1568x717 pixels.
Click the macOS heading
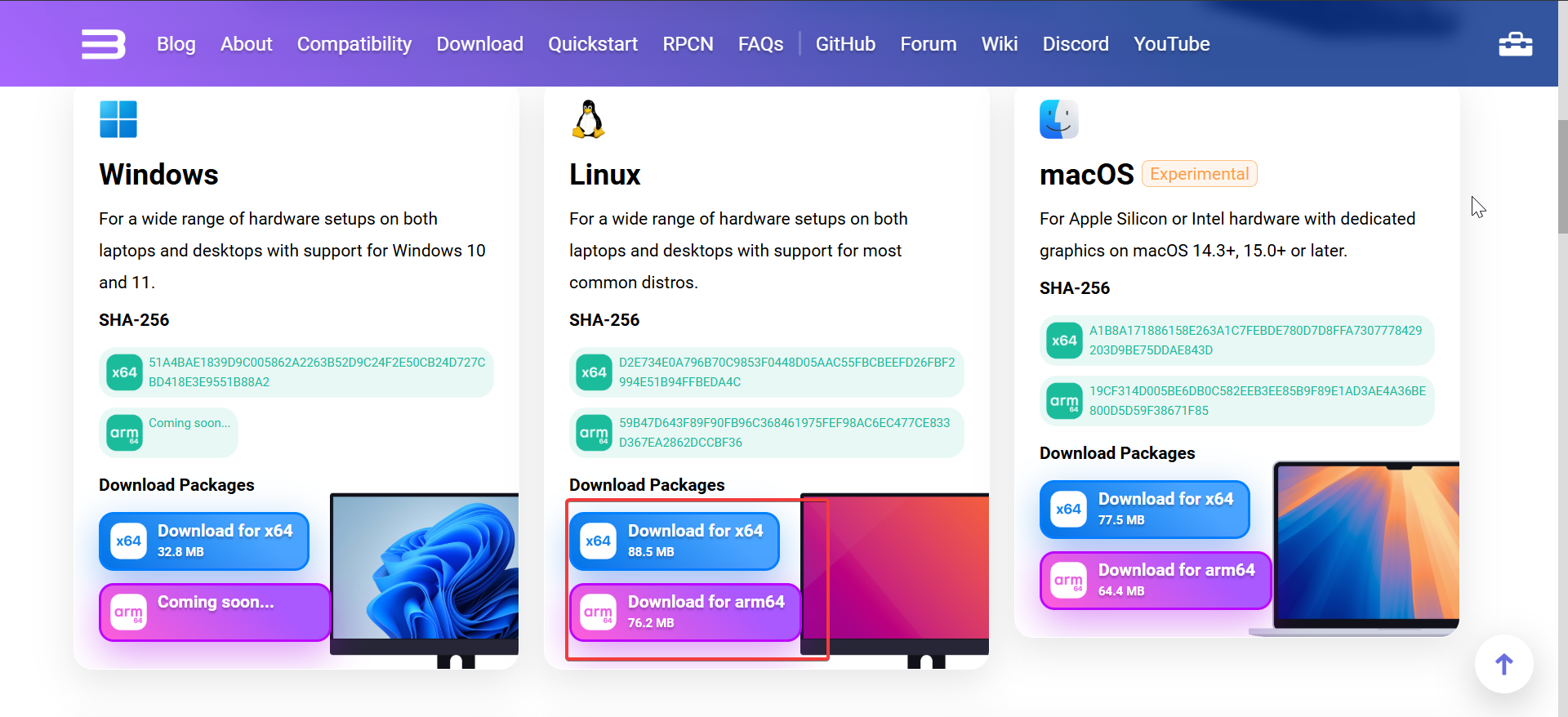coord(1087,175)
